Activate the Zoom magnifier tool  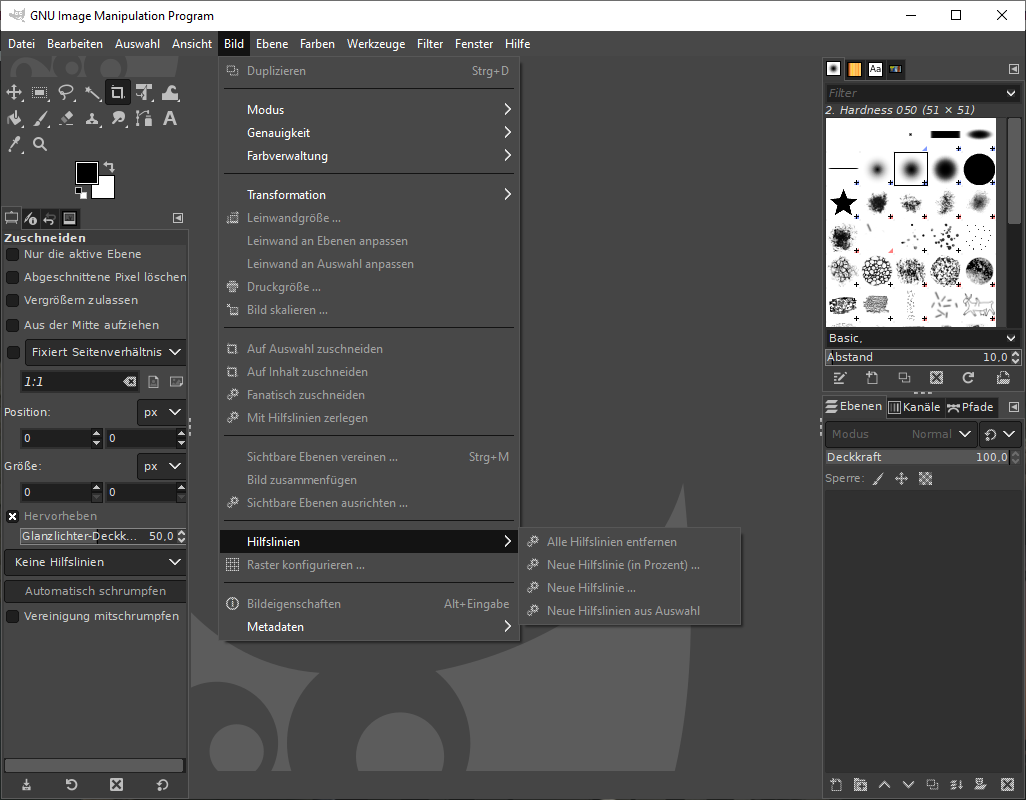click(40, 144)
